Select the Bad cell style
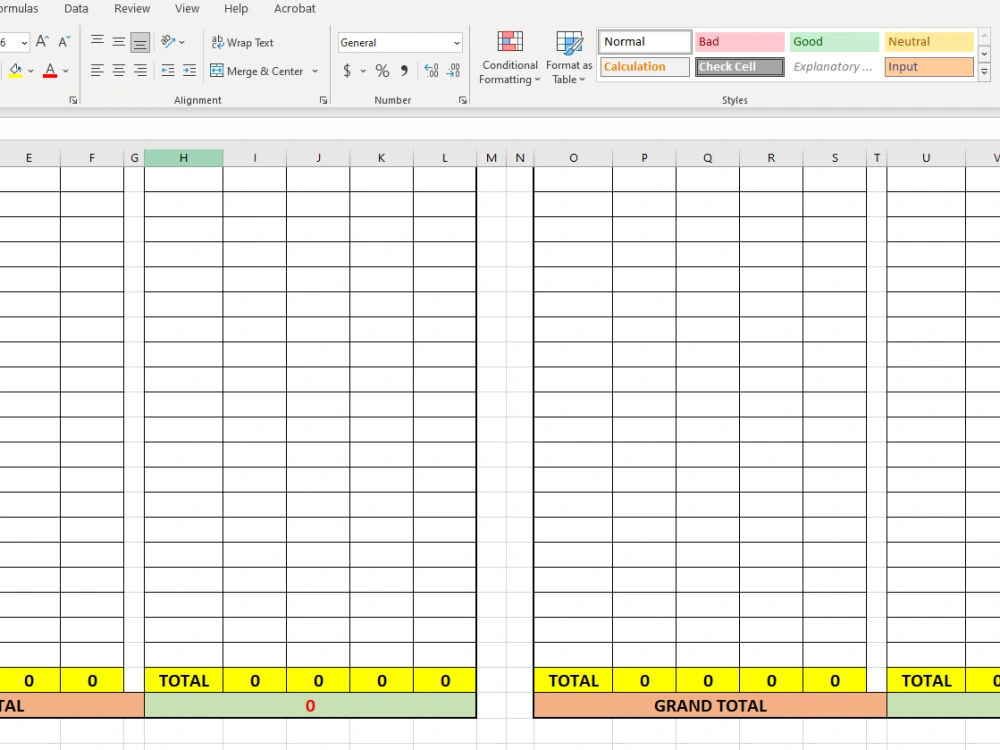Image resolution: width=1000 pixels, height=750 pixels. (739, 41)
